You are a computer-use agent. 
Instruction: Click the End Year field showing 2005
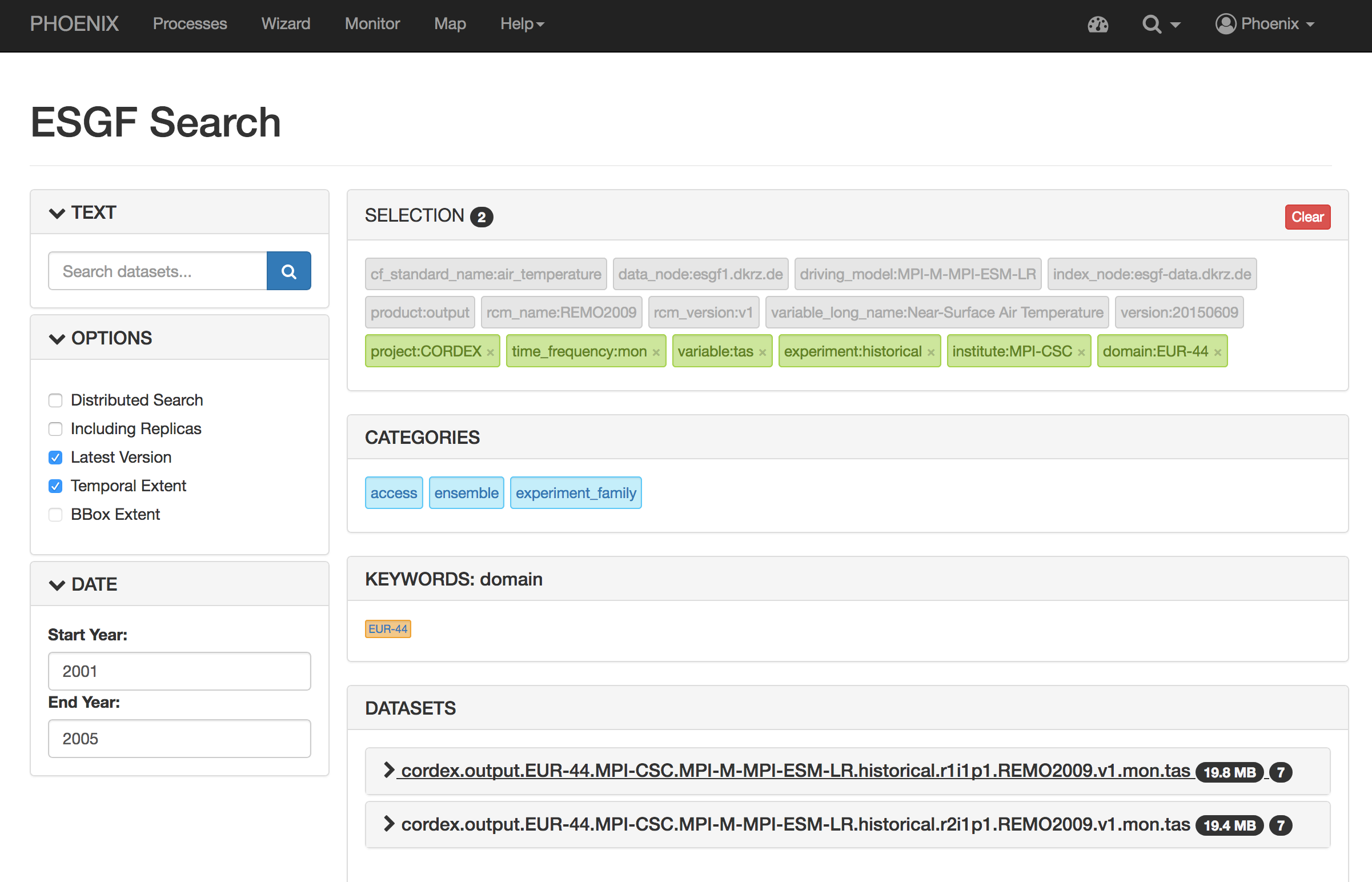[x=180, y=739]
